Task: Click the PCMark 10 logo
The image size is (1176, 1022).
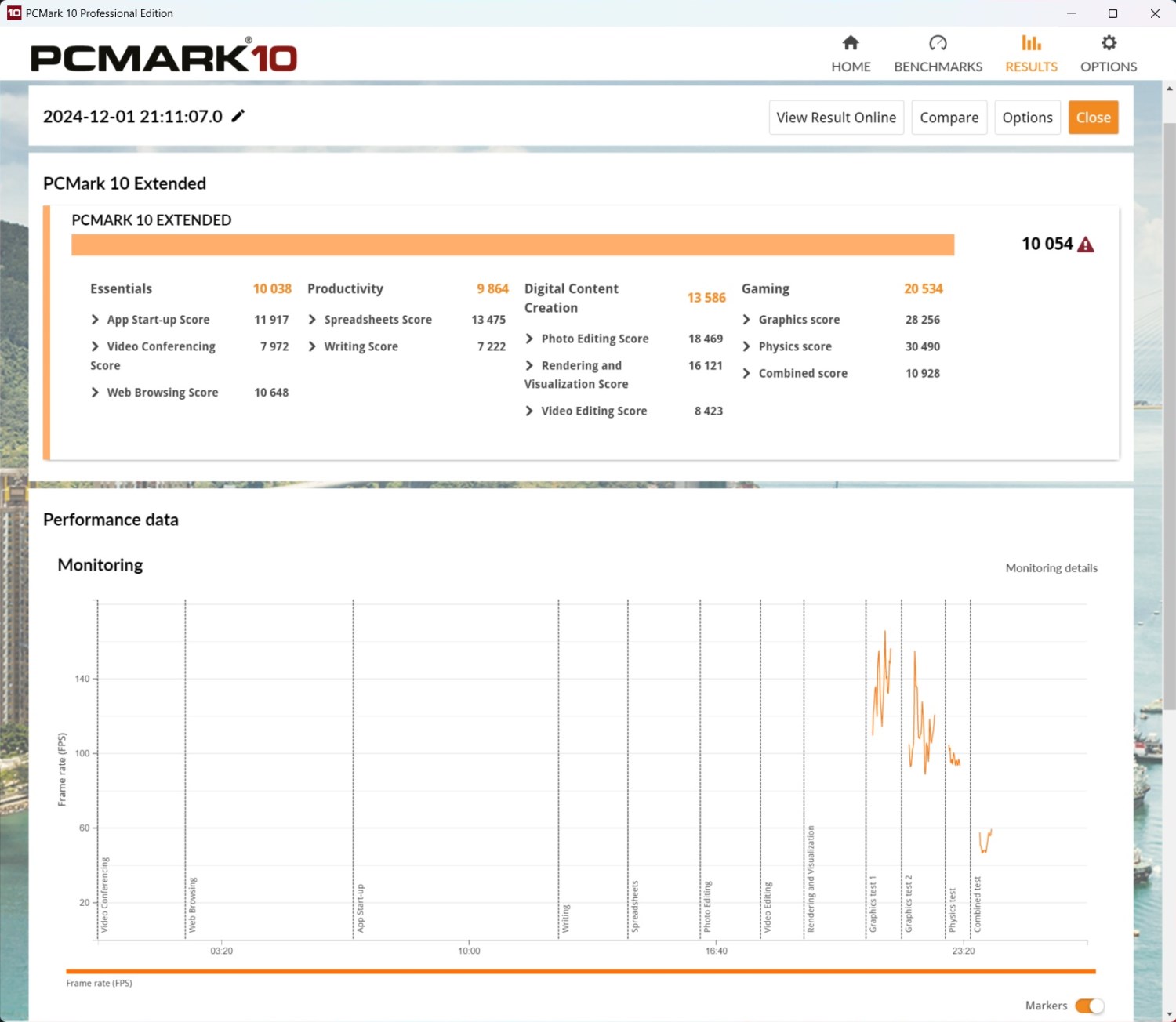Action: click(164, 56)
